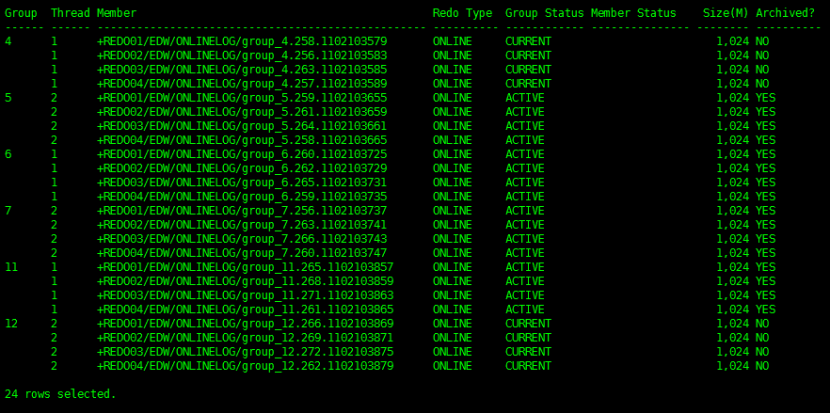The image size is (830, 413).
Task: Click member path group_12.266.1102103869
Action: click(245, 324)
